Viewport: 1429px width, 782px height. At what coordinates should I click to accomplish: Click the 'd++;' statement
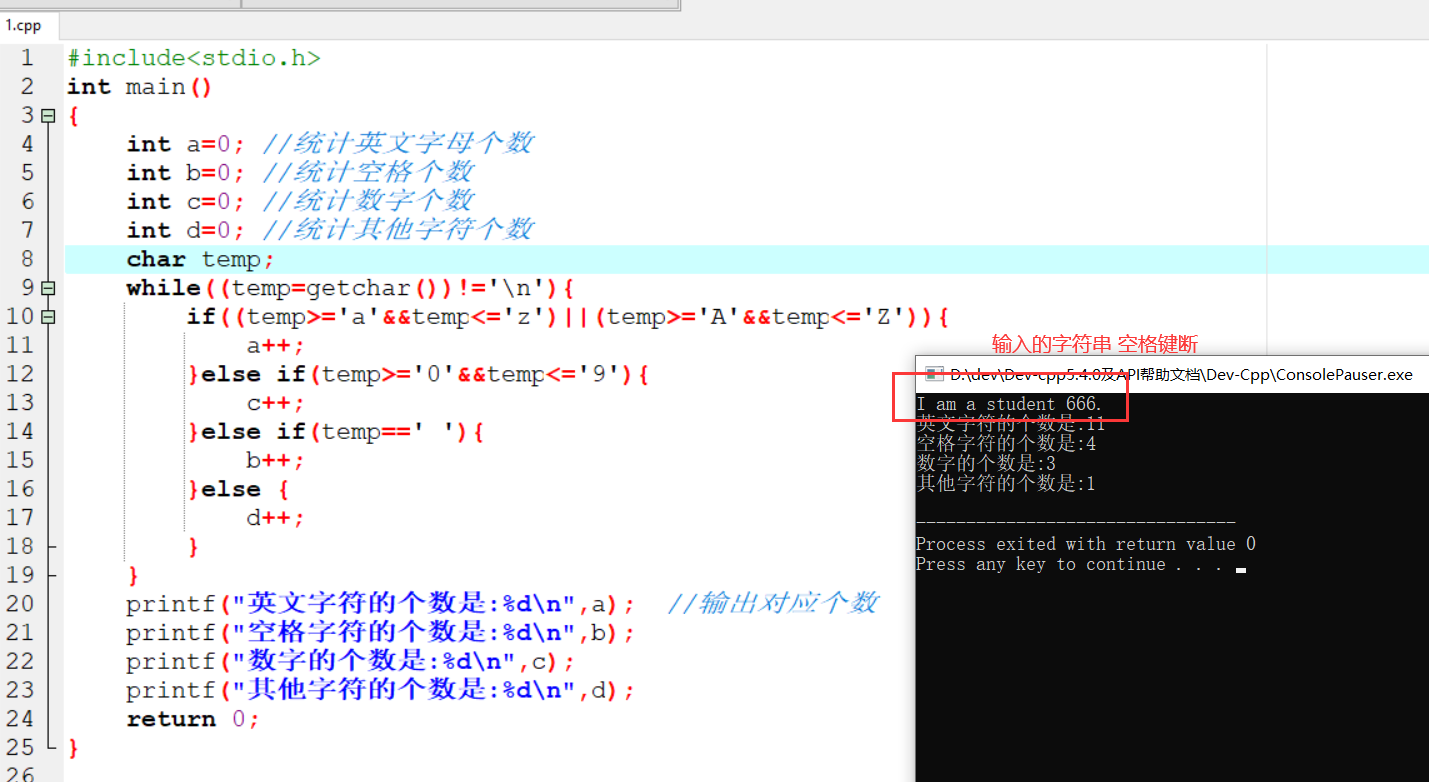[276, 518]
